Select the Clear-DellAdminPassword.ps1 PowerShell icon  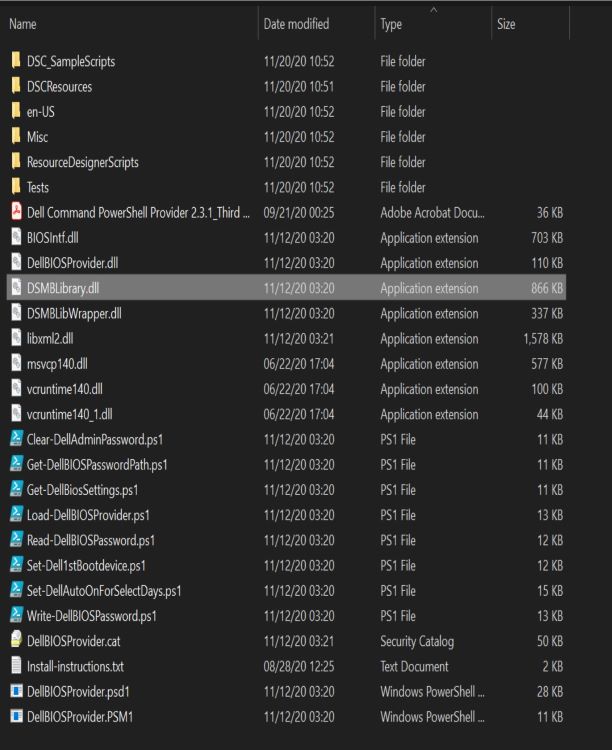16,439
